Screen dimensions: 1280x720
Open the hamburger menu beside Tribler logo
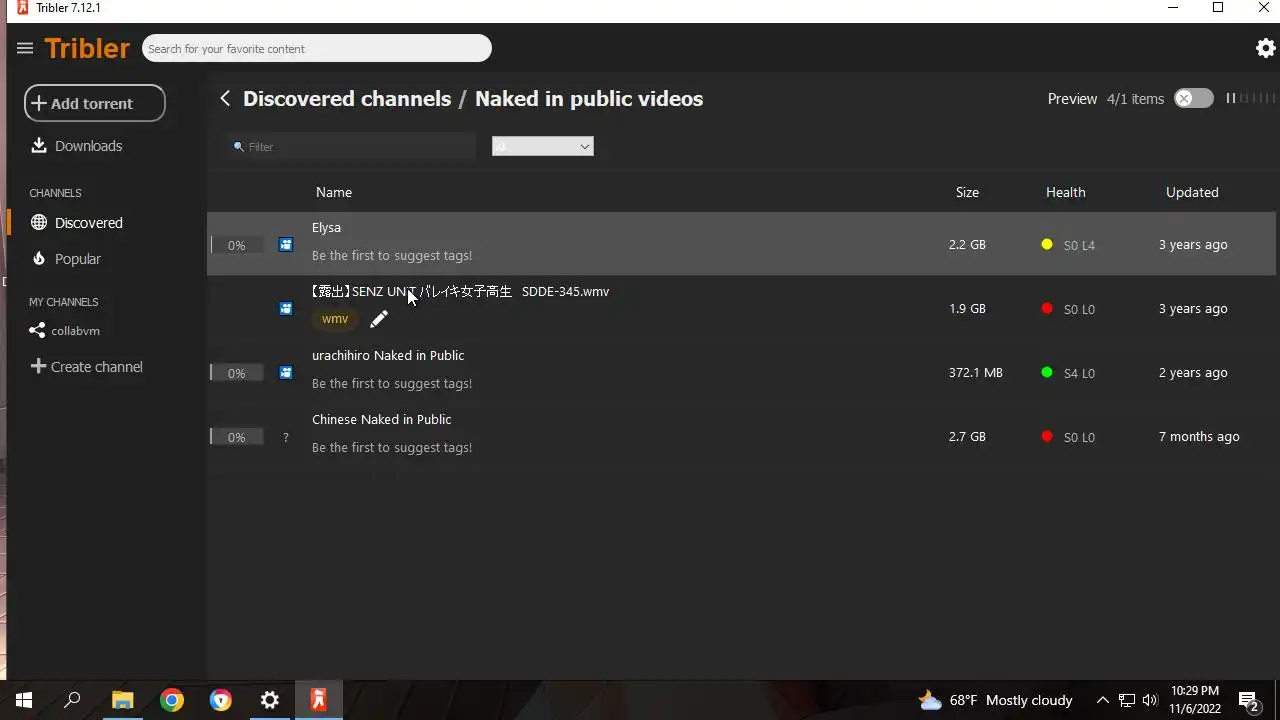[25, 48]
